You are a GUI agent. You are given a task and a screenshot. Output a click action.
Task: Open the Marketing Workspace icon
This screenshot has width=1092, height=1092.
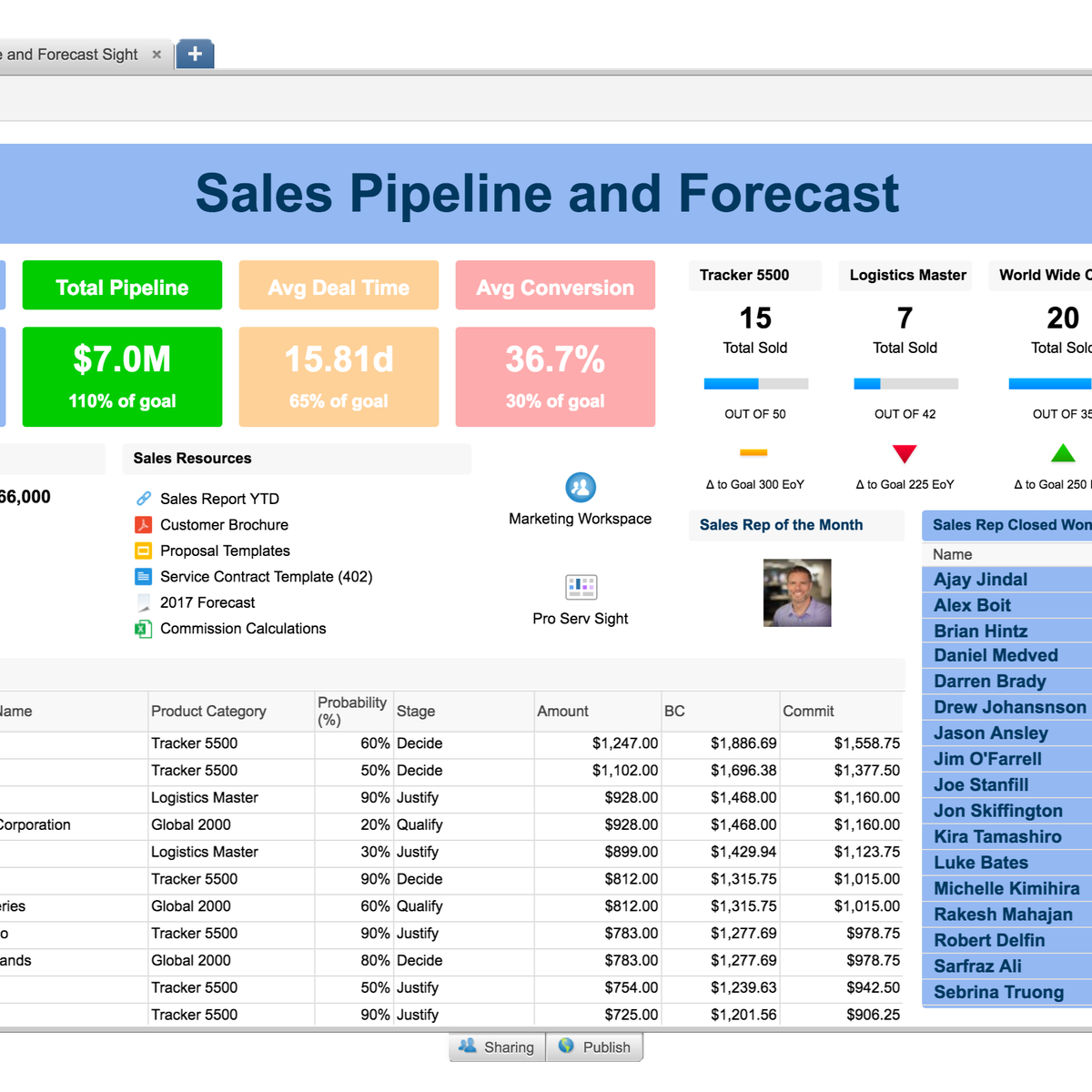click(581, 488)
